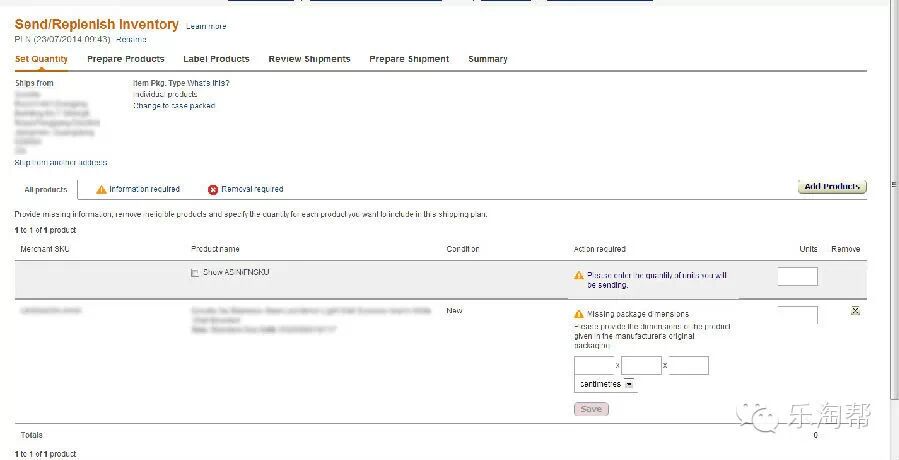
Task: Go to Label Products step
Action: (x=216, y=59)
